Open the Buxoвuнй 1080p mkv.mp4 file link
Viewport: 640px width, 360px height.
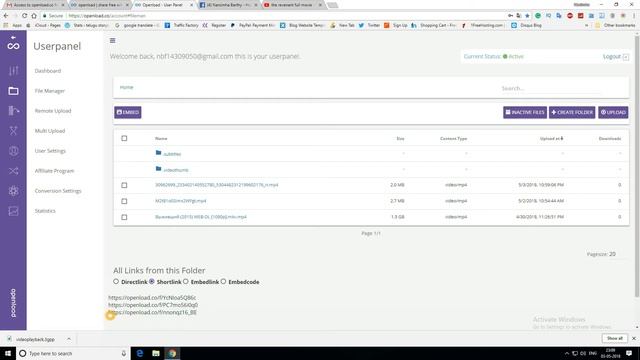point(201,217)
